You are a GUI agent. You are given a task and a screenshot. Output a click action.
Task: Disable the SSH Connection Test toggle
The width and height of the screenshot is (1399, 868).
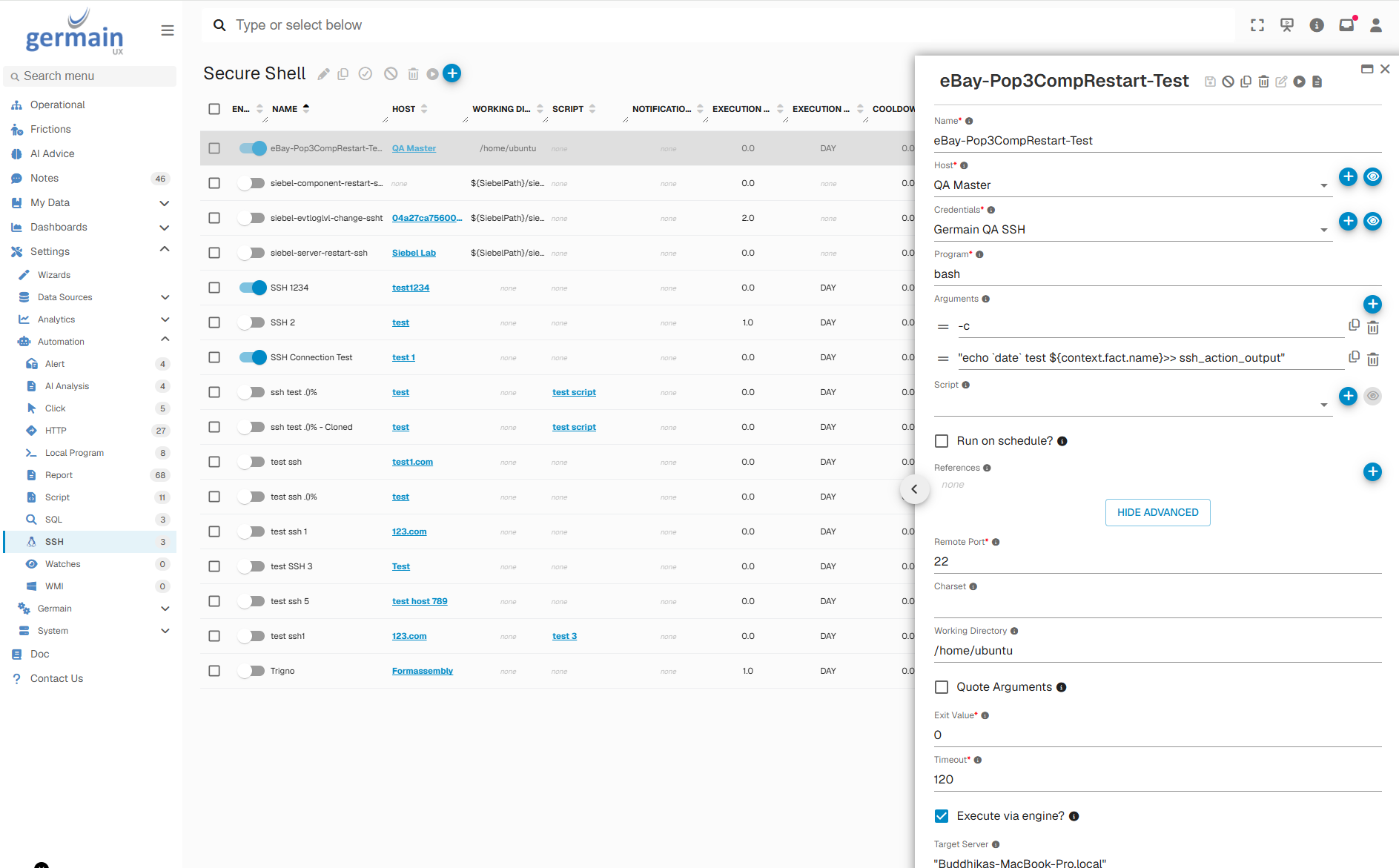click(253, 357)
